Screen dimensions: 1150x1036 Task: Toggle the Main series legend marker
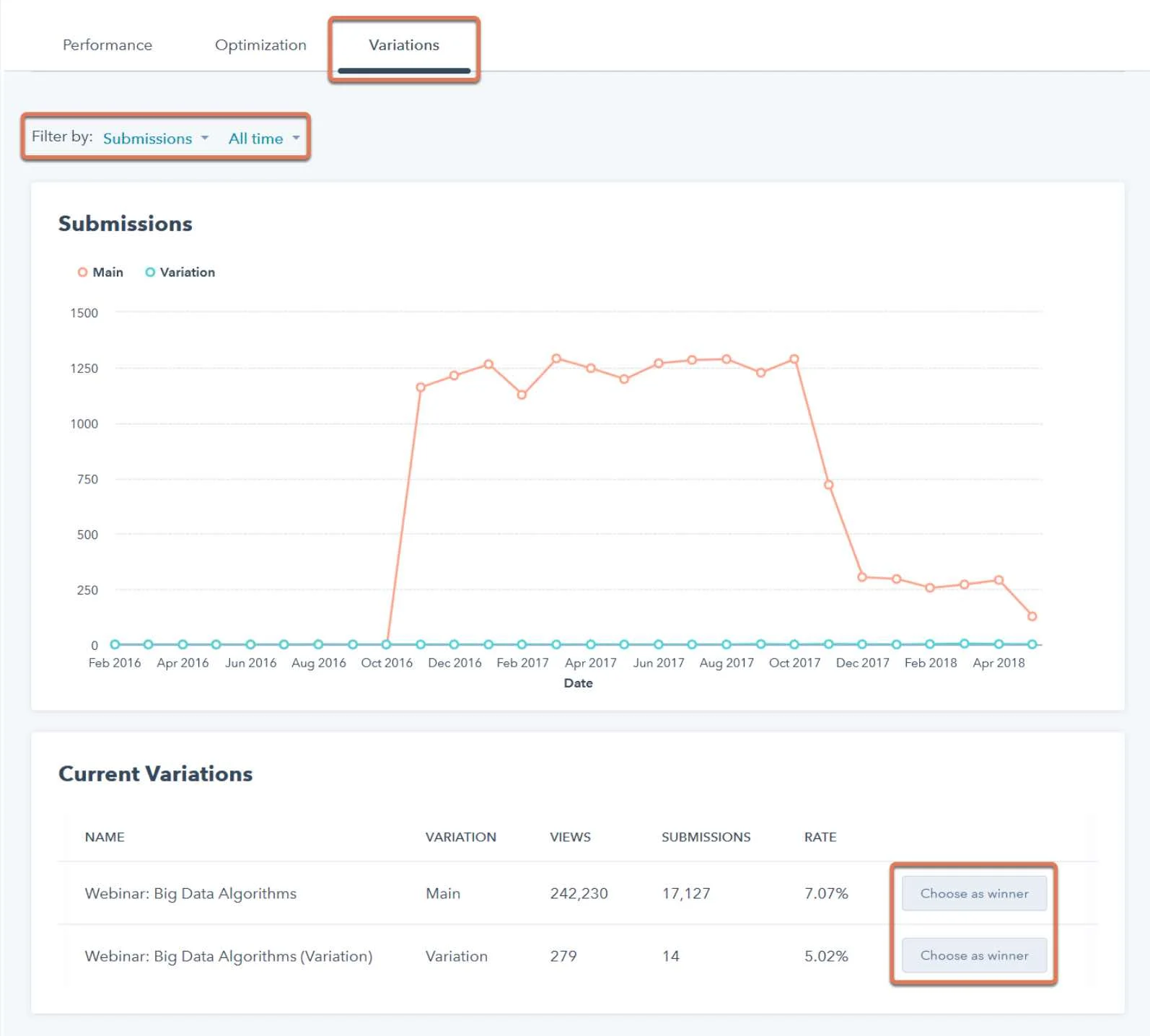click(x=82, y=272)
